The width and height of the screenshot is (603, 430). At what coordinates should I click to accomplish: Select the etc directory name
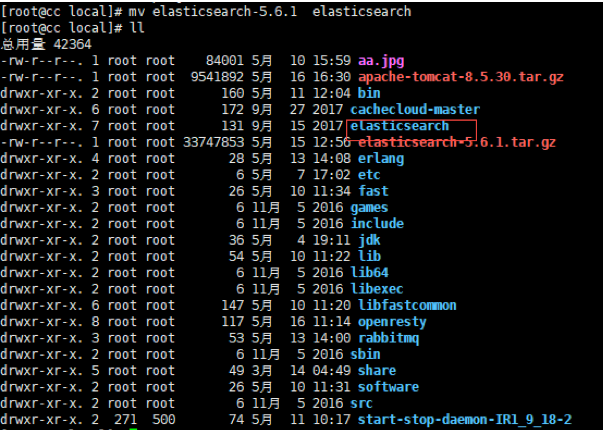(369, 175)
